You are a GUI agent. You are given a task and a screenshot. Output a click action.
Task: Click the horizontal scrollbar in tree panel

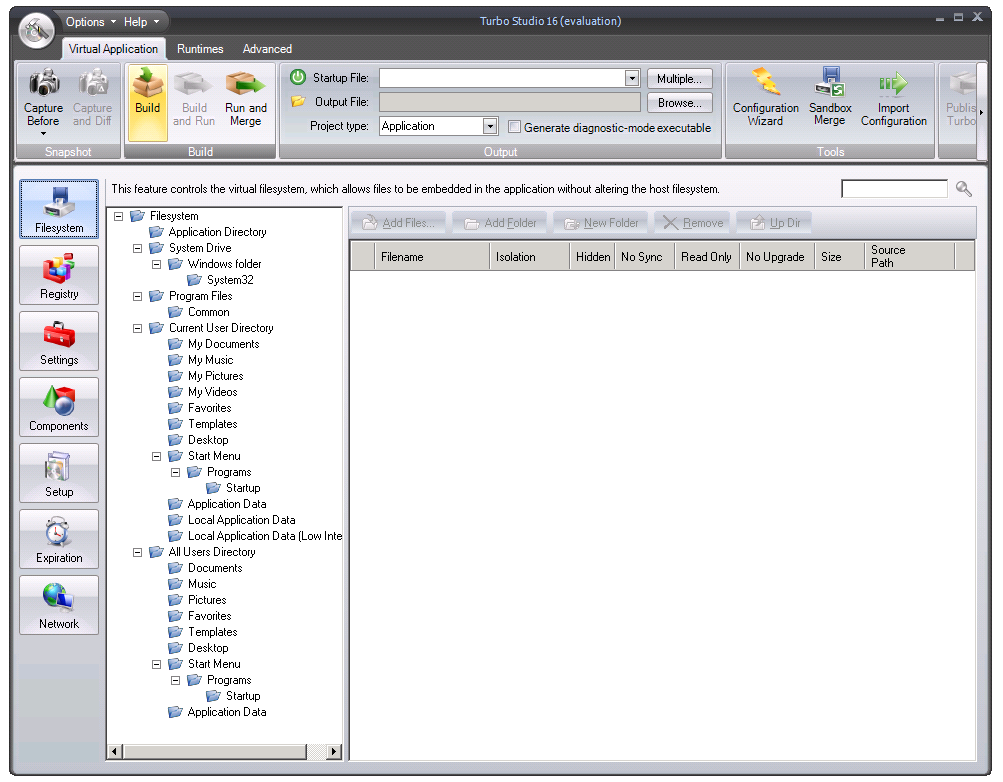click(x=214, y=751)
